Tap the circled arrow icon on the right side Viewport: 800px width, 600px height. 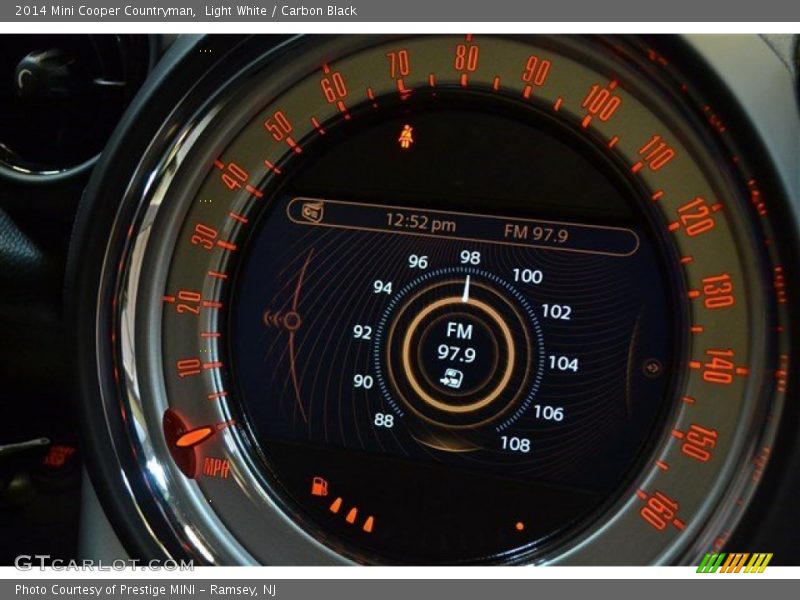pos(652,367)
